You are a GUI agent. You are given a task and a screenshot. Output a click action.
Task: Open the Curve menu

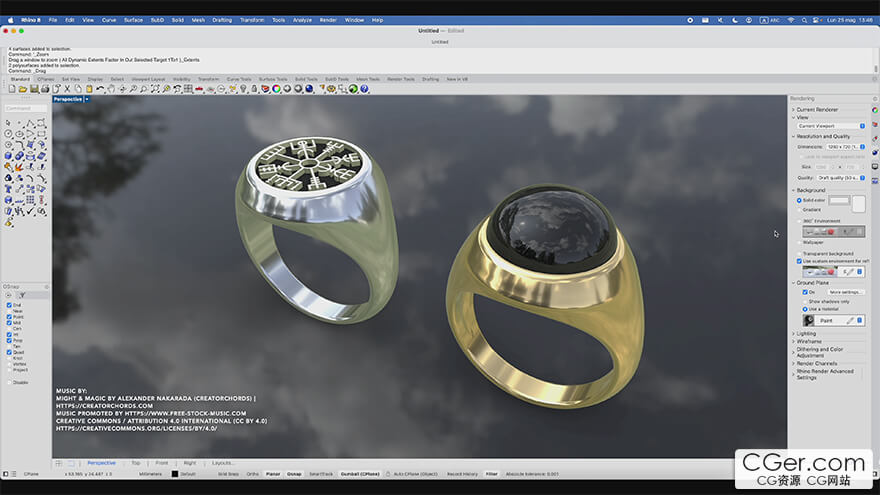click(109, 20)
